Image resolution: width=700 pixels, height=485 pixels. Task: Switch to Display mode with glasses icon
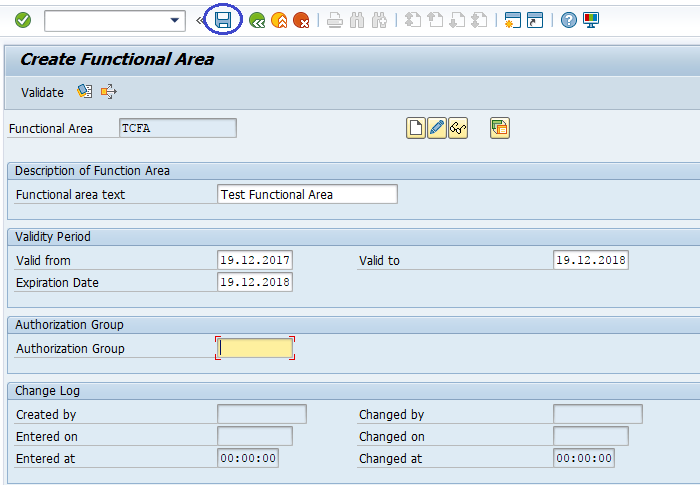click(458, 128)
